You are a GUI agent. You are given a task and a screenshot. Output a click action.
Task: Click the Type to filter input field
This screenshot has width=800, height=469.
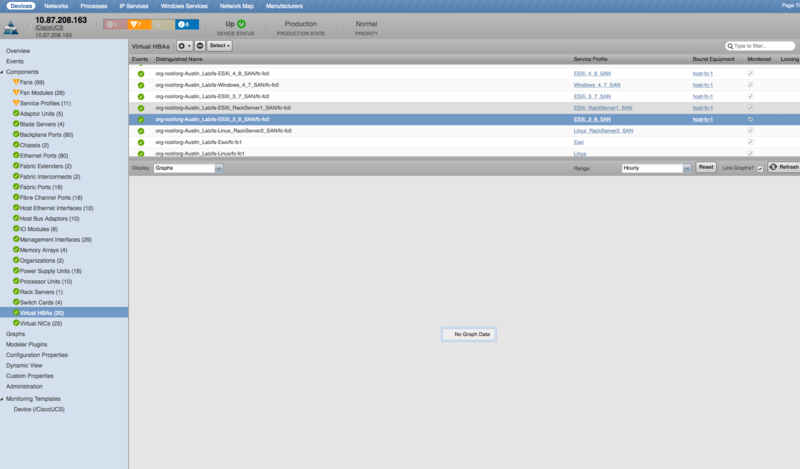[760, 46]
